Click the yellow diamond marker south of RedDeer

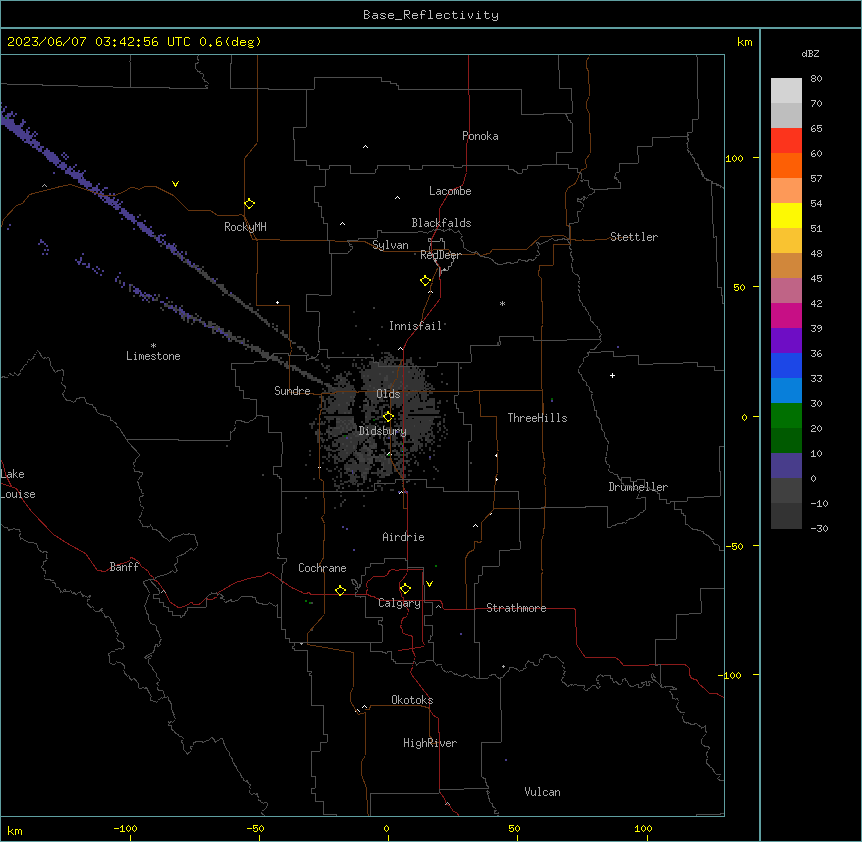coord(426,281)
